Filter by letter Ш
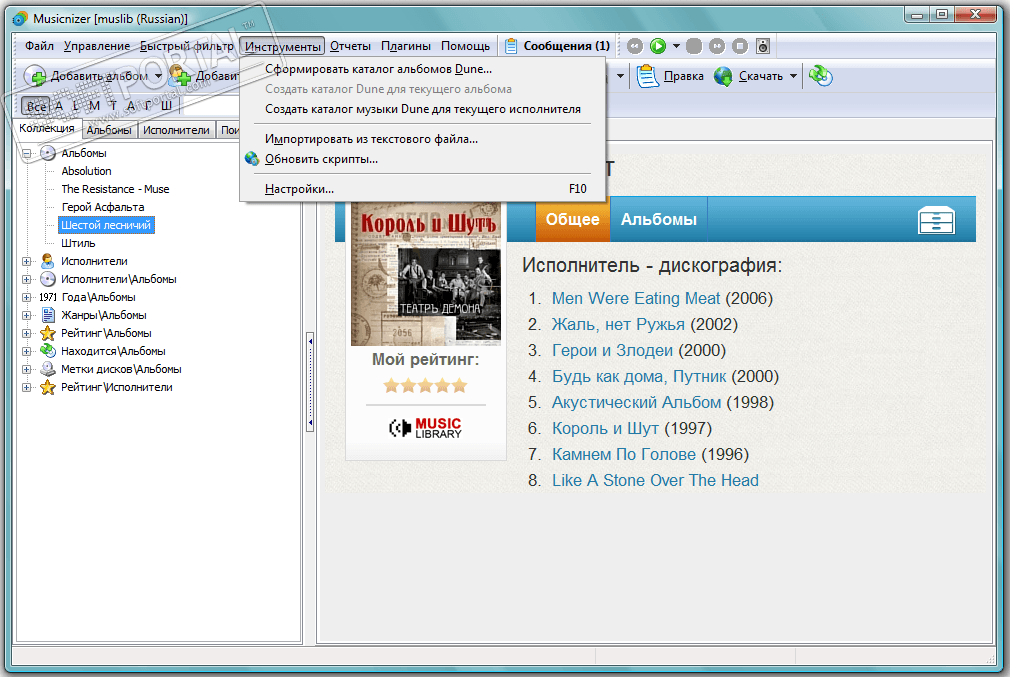Image resolution: width=1010 pixels, height=677 pixels. [166, 106]
